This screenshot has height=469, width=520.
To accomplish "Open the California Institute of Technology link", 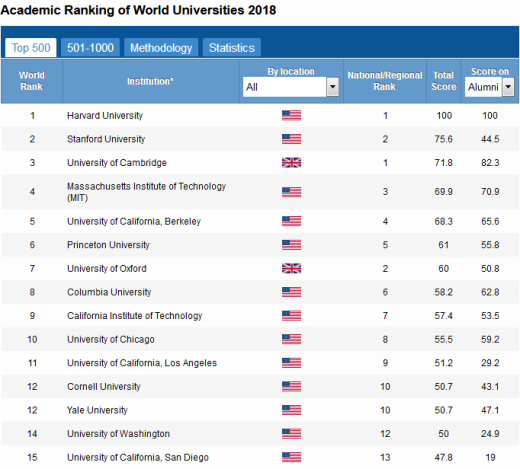I will click(x=135, y=316).
